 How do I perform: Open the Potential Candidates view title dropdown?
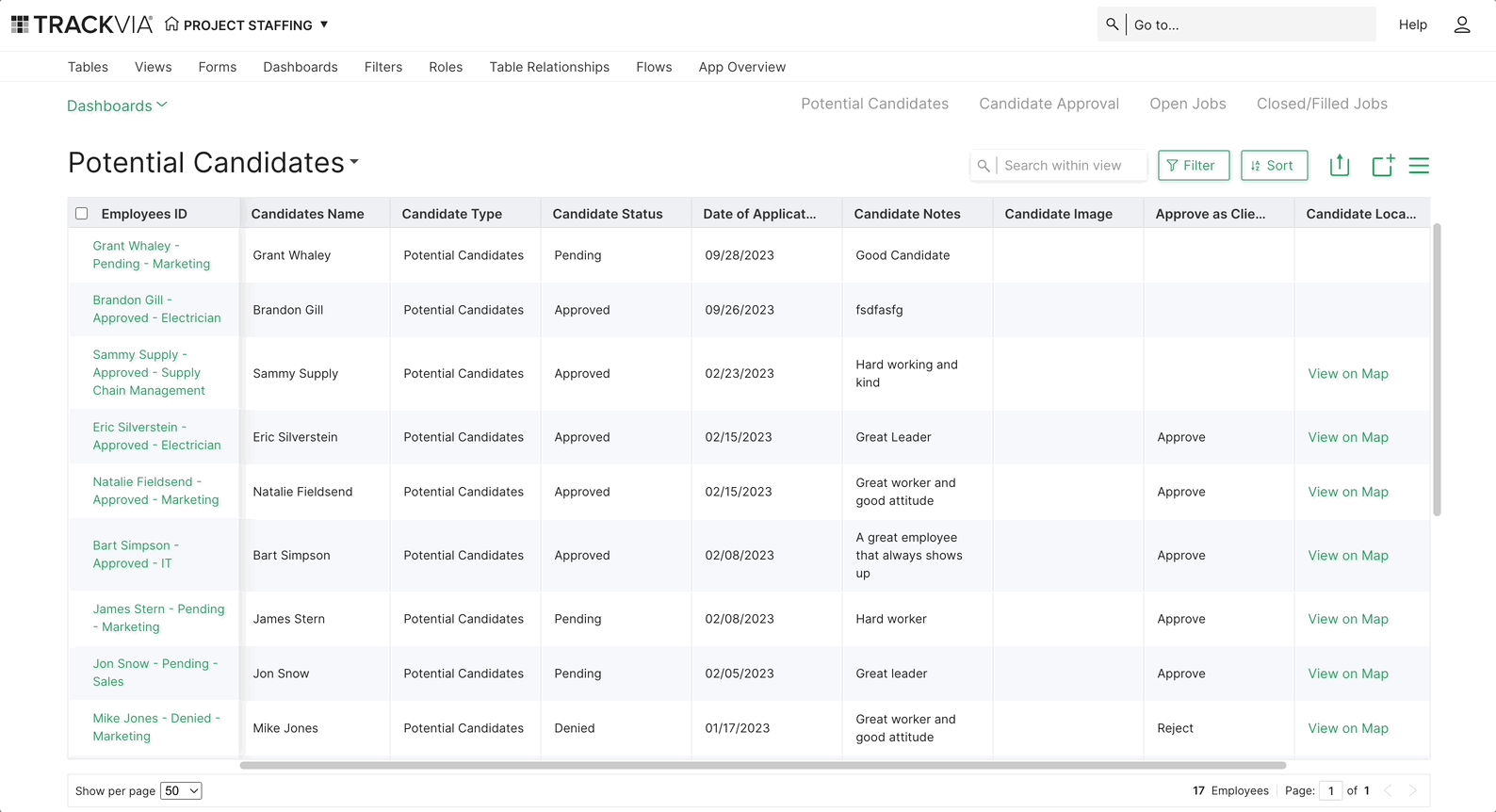[354, 162]
